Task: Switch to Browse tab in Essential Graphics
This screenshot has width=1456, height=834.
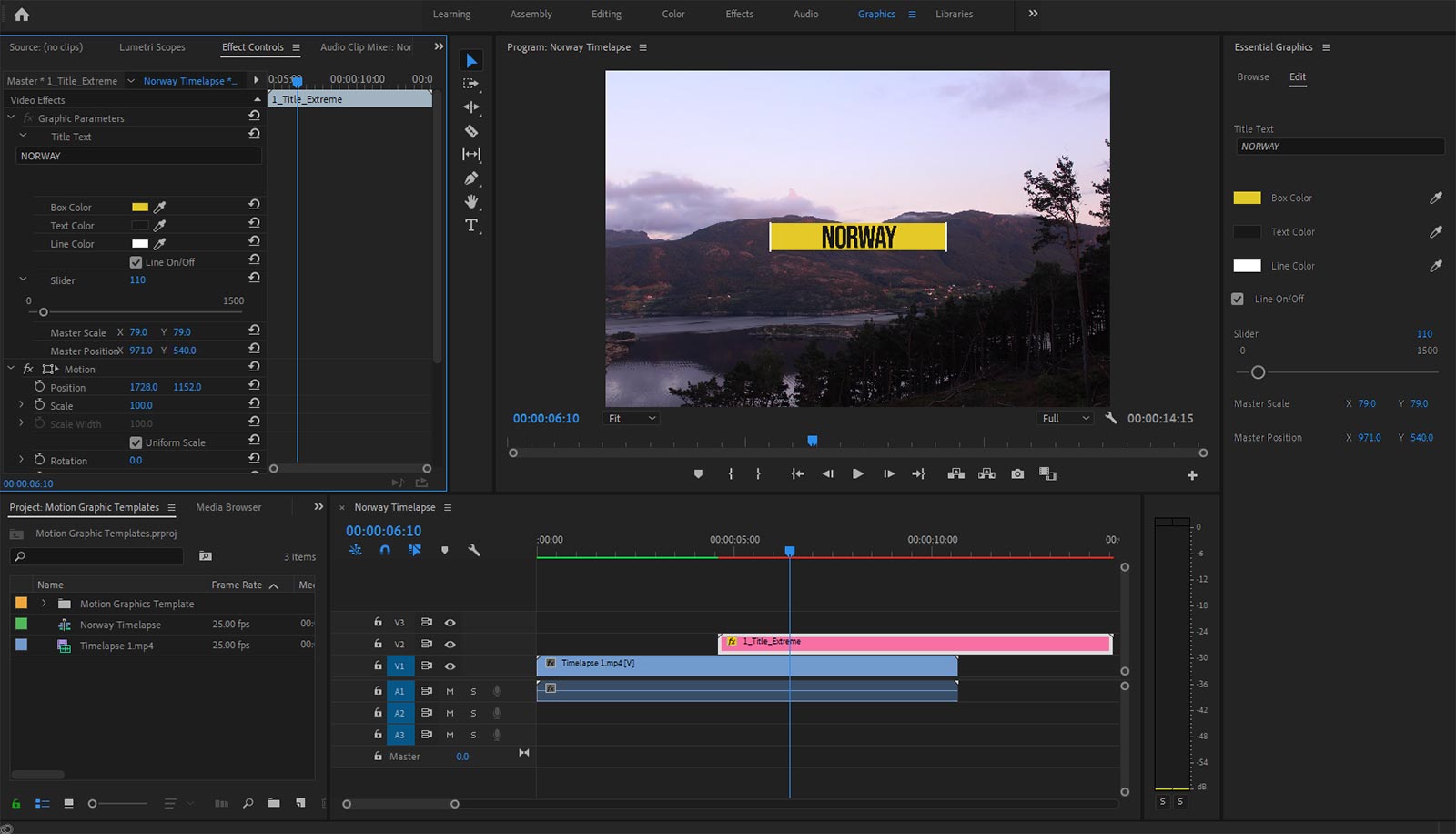Action: [x=1253, y=76]
